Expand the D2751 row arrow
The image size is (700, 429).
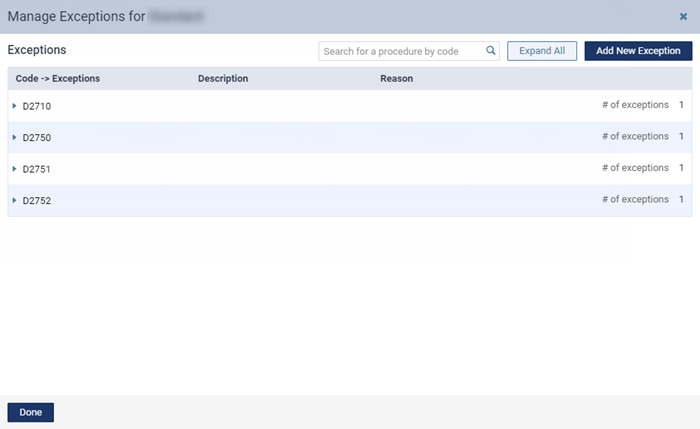point(14,169)
